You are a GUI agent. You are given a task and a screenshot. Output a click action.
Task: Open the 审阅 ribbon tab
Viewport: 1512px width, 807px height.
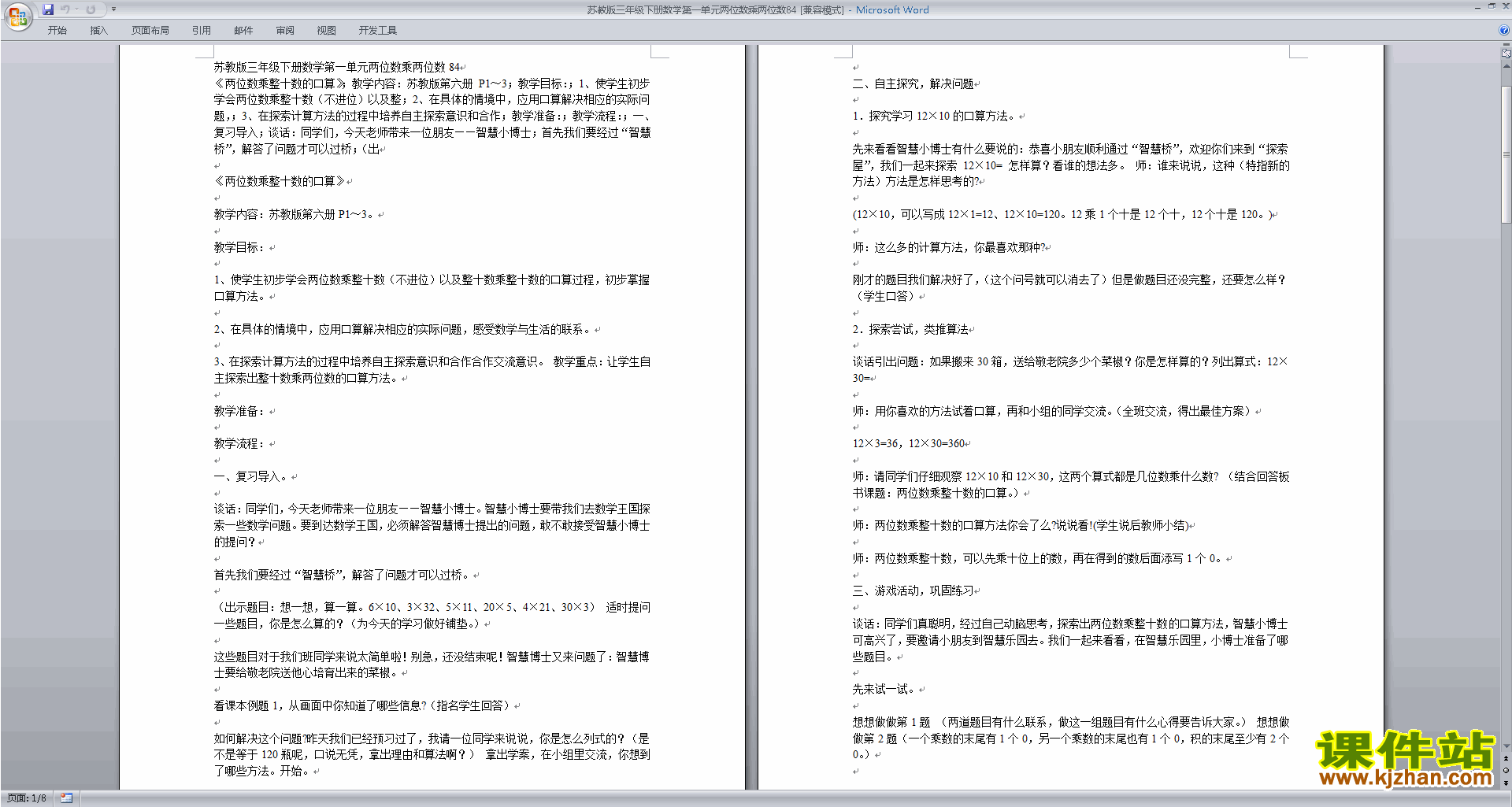(285, 31)
